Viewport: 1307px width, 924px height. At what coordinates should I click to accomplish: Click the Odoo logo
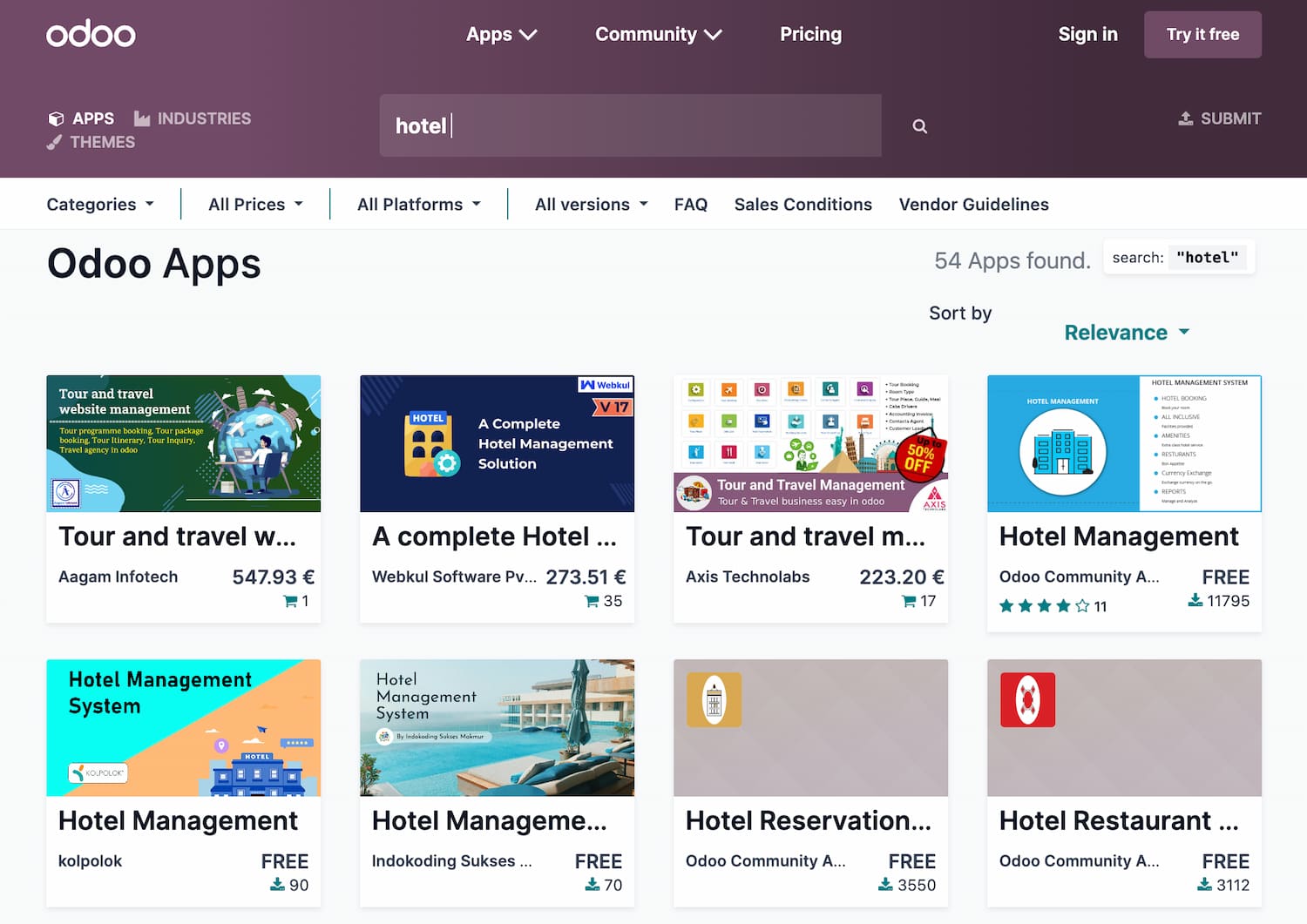click(x=91, y=34)
